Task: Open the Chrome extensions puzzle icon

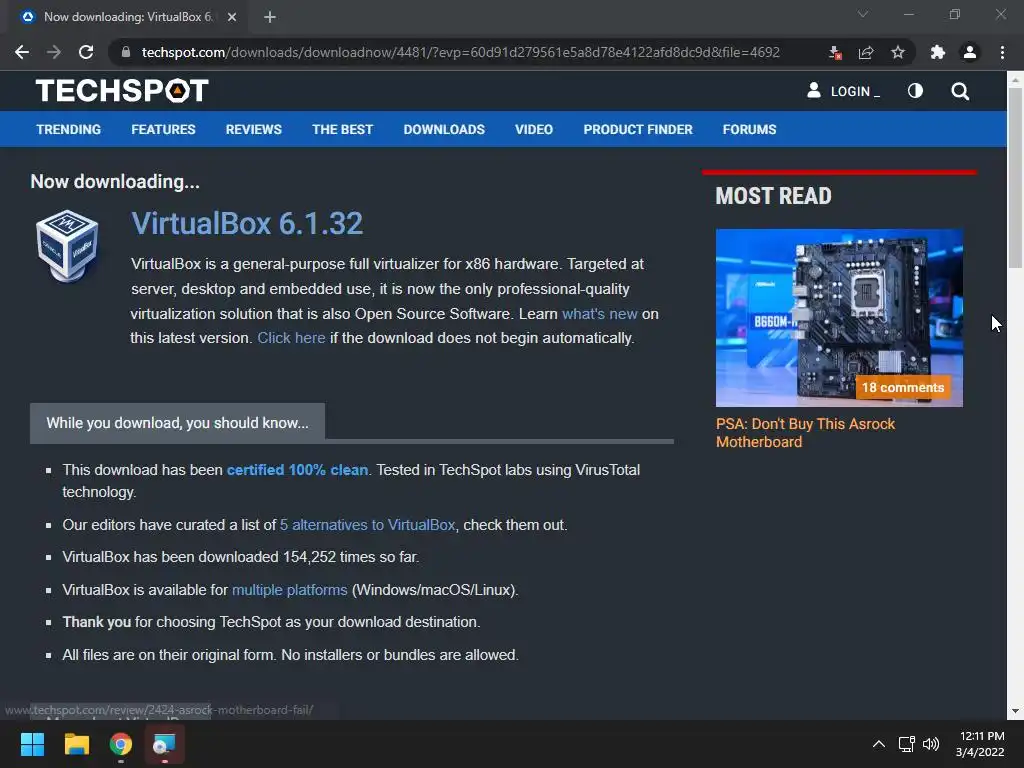Action: pos(938,52)
